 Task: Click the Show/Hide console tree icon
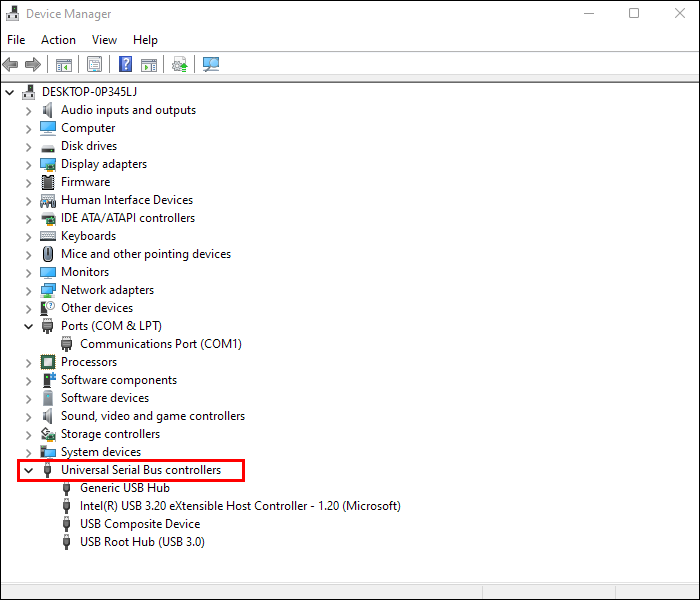pos(63,65)
